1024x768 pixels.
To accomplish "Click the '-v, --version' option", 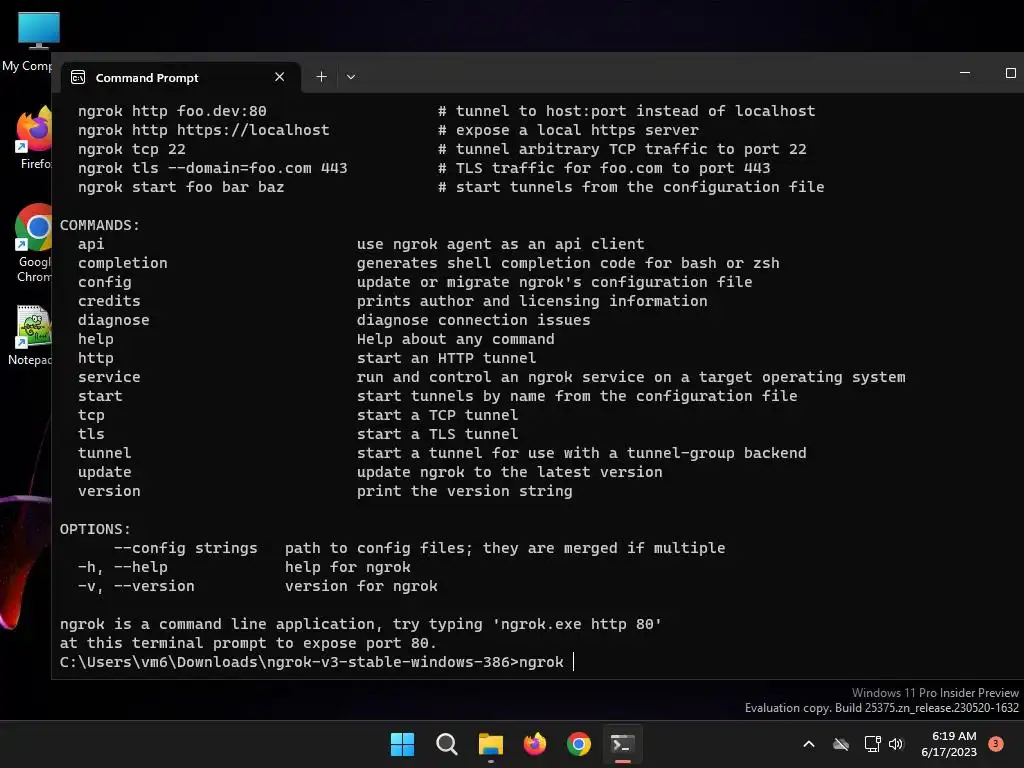I will [136, 586].
